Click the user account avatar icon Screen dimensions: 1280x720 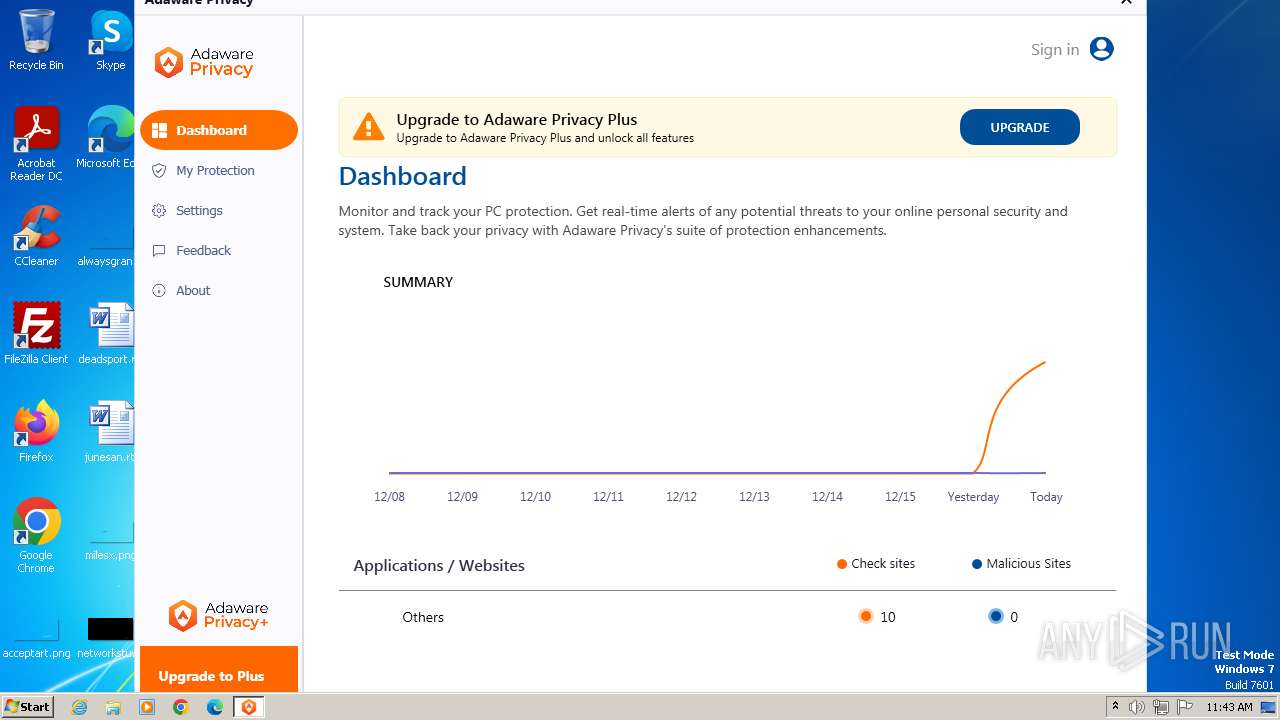pos(1102,49)
